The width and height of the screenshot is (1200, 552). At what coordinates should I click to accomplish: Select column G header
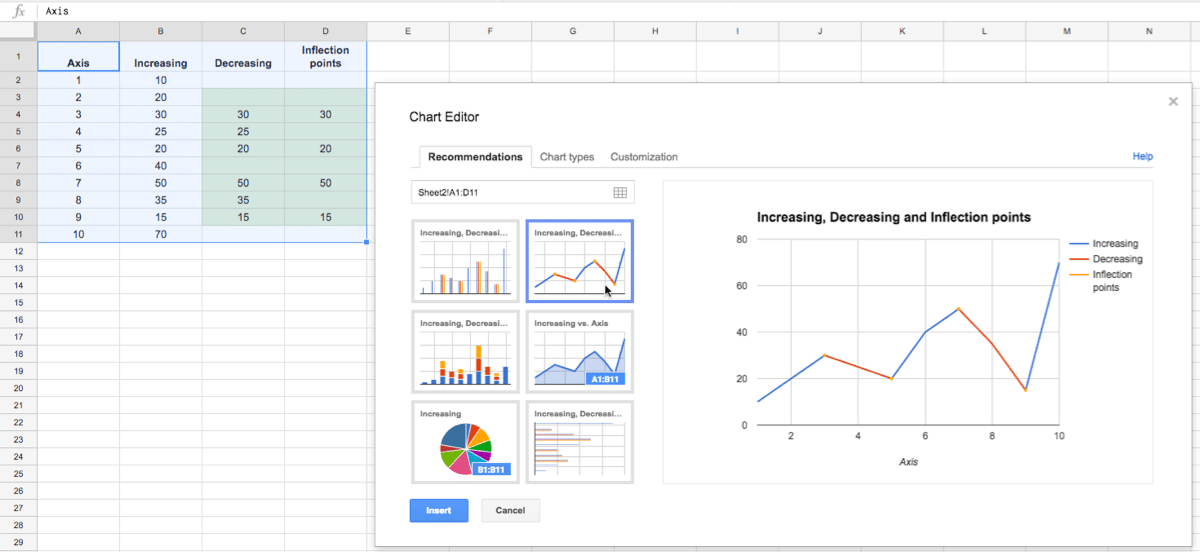(x=572, y=32)
